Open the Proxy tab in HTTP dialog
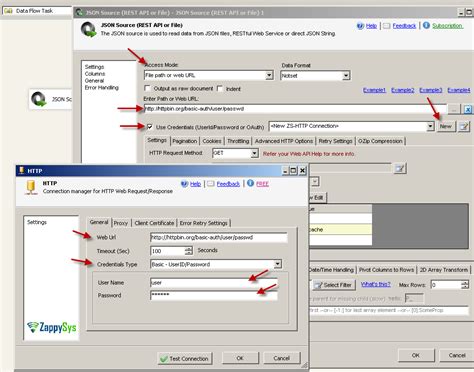 point(121,223)
